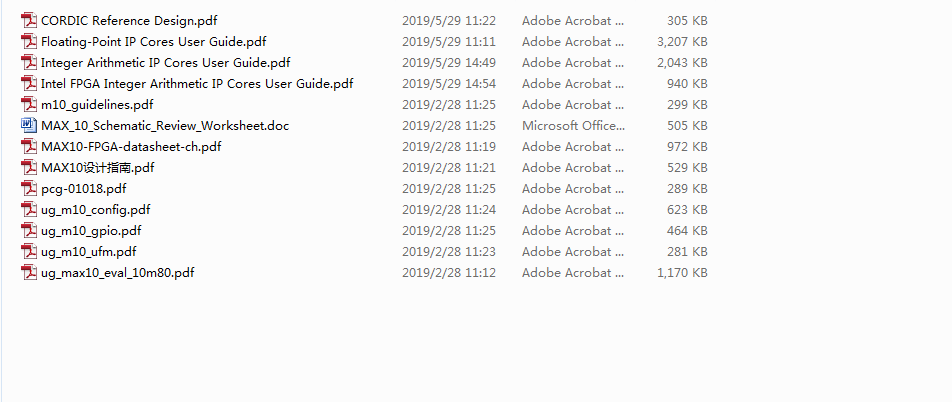Select the ug_m10_gpio.pdf file name

tap(91, 231)
